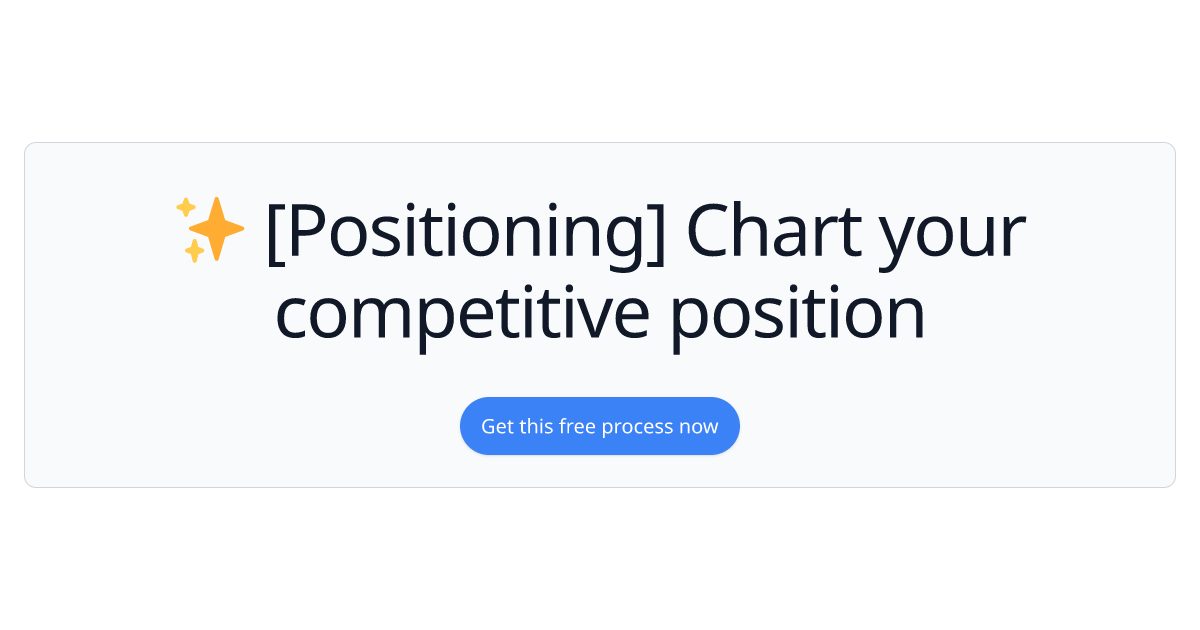The image size is (1200, 630).
Task: Click the white background outside the card
Action: 600,60
